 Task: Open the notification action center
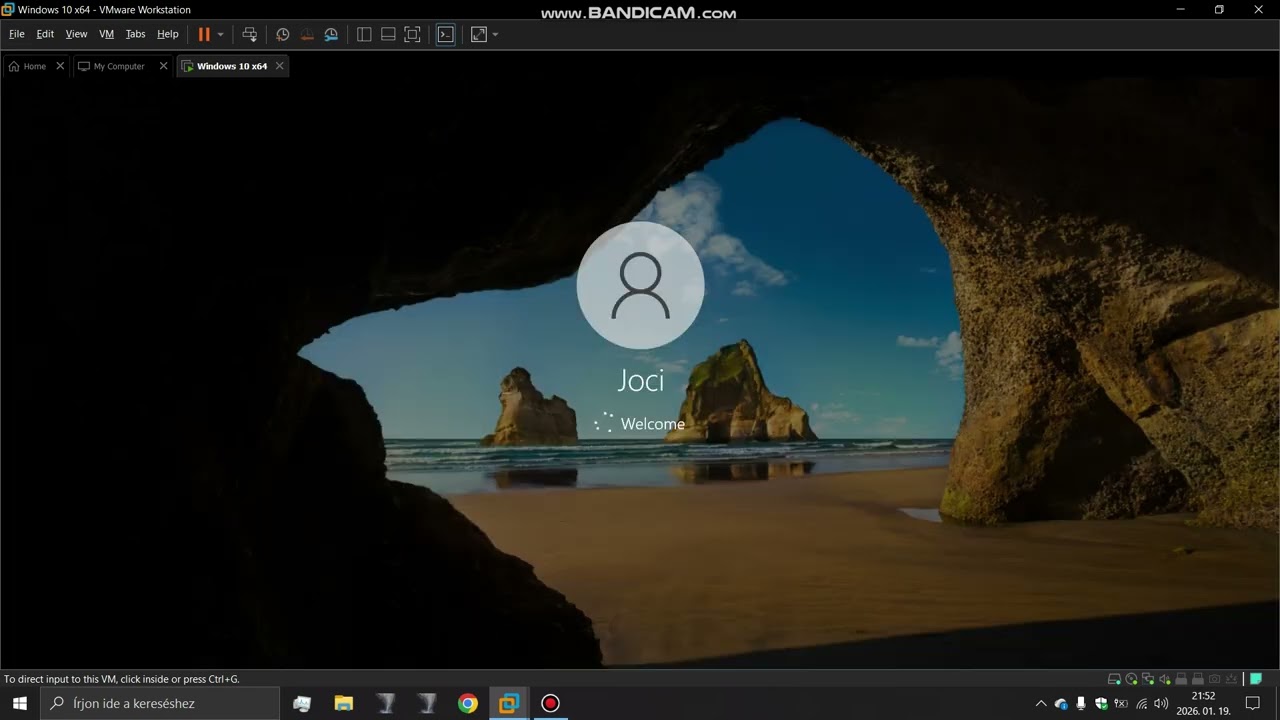coord(1252,703)
